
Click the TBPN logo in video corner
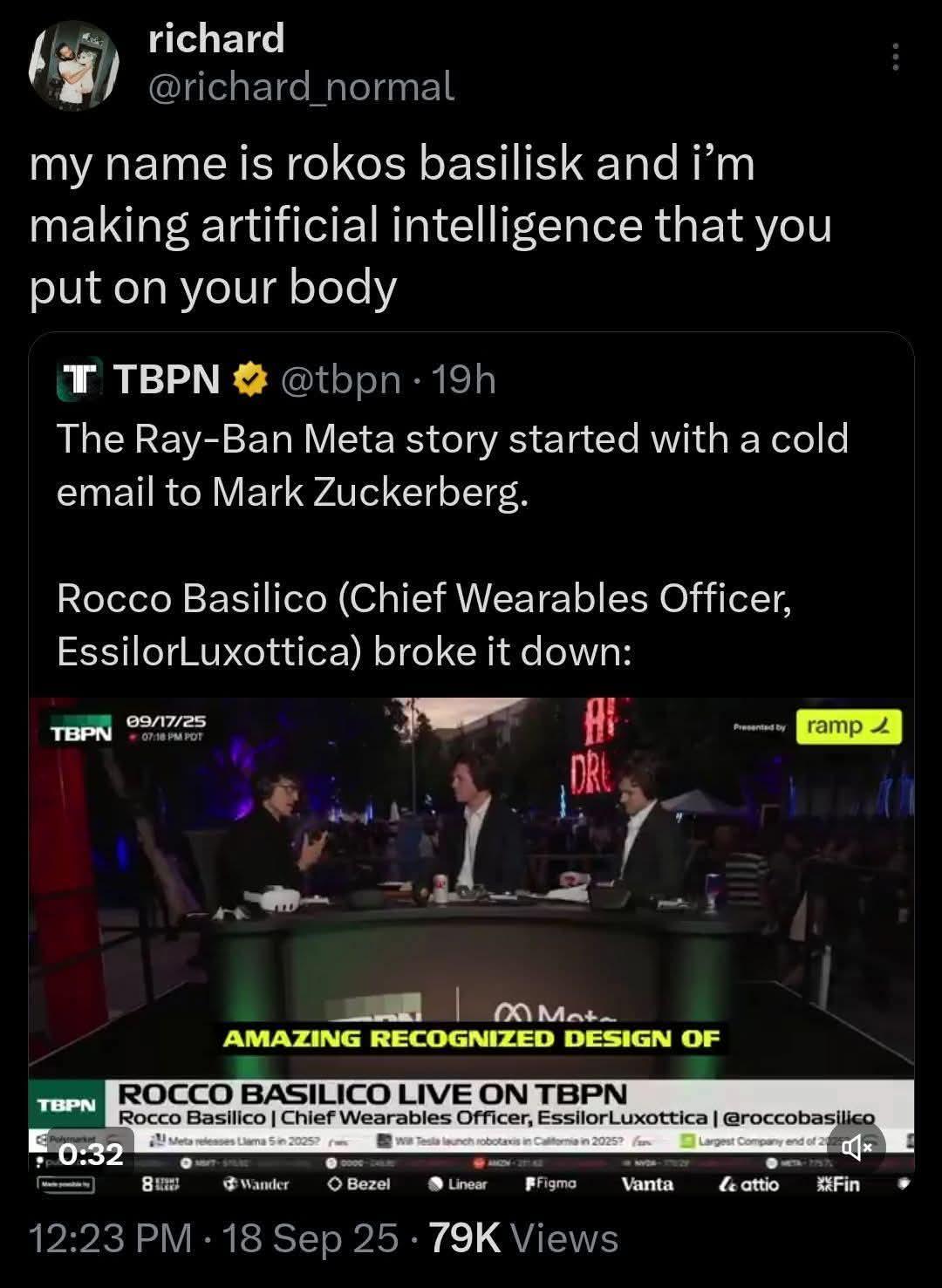(78, 733)
